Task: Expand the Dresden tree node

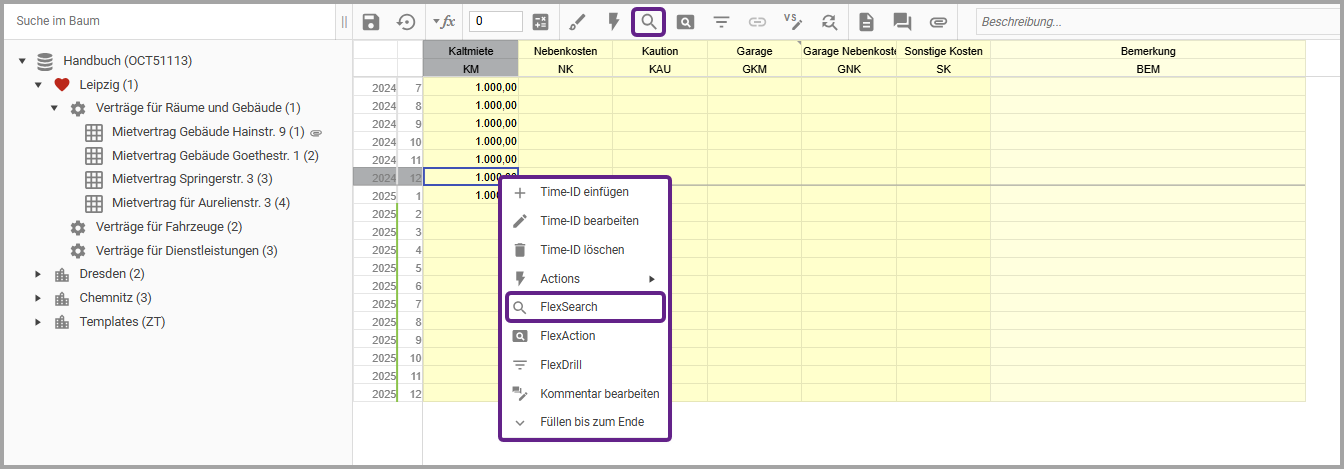Action: point(38,274)
